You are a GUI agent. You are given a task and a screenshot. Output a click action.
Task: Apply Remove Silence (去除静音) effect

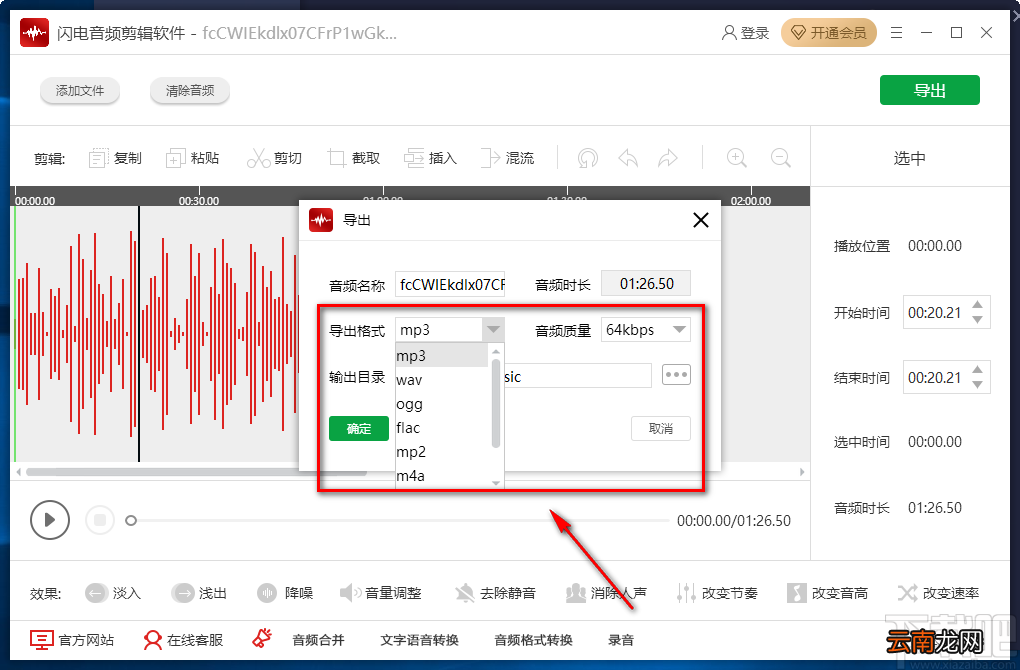[x=495, y=593]
